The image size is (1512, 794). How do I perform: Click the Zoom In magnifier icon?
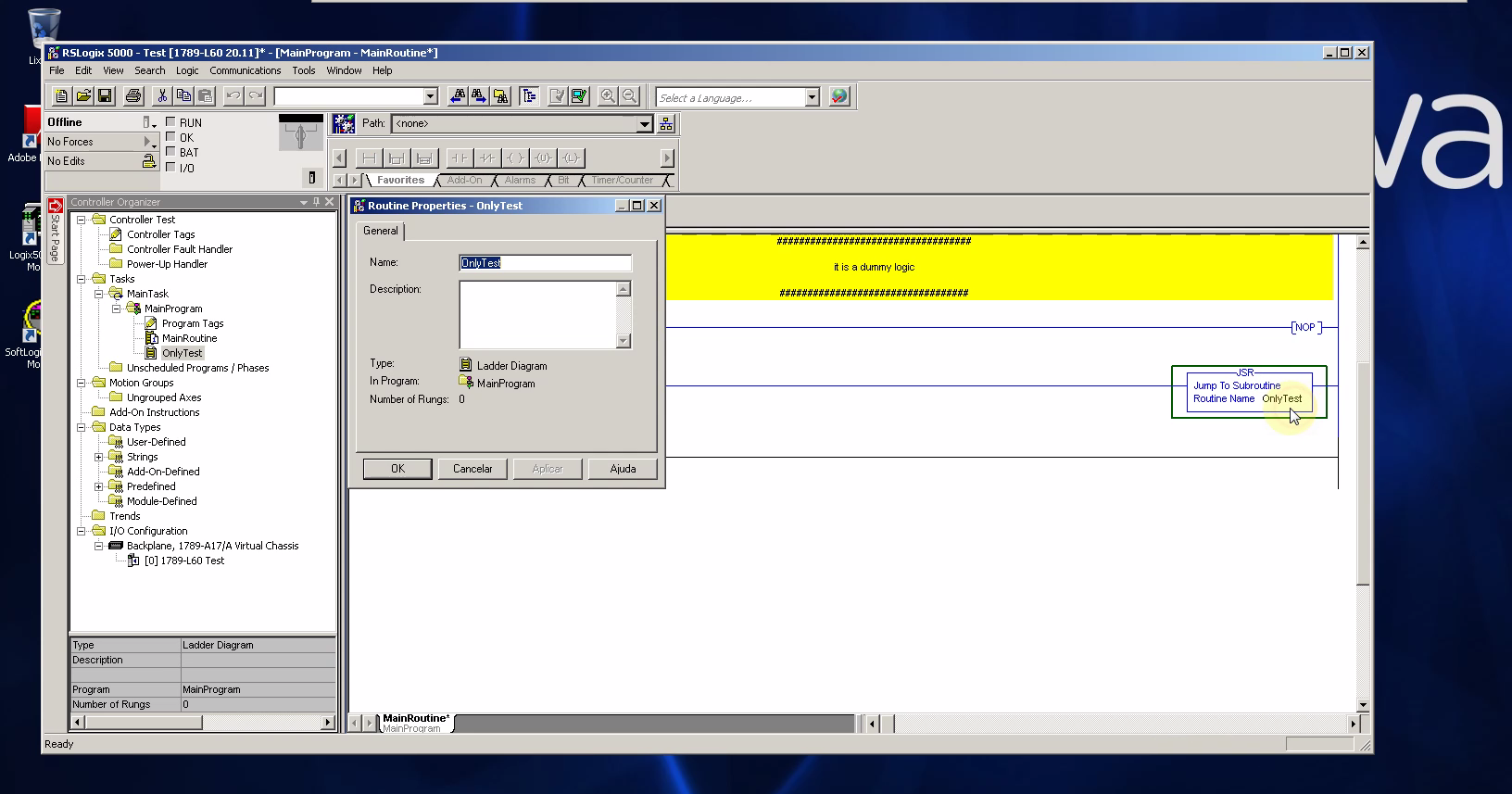pyautogui.click(x=608, y=96)
